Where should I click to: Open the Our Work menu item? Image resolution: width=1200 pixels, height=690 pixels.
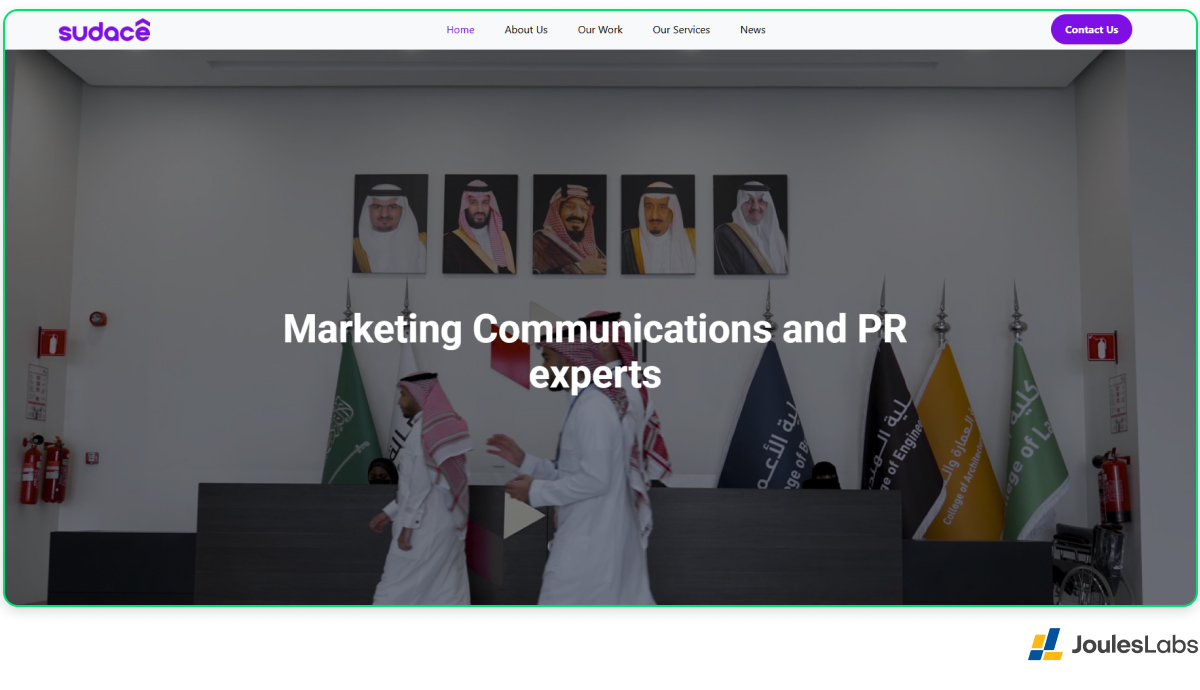point(600,30)
